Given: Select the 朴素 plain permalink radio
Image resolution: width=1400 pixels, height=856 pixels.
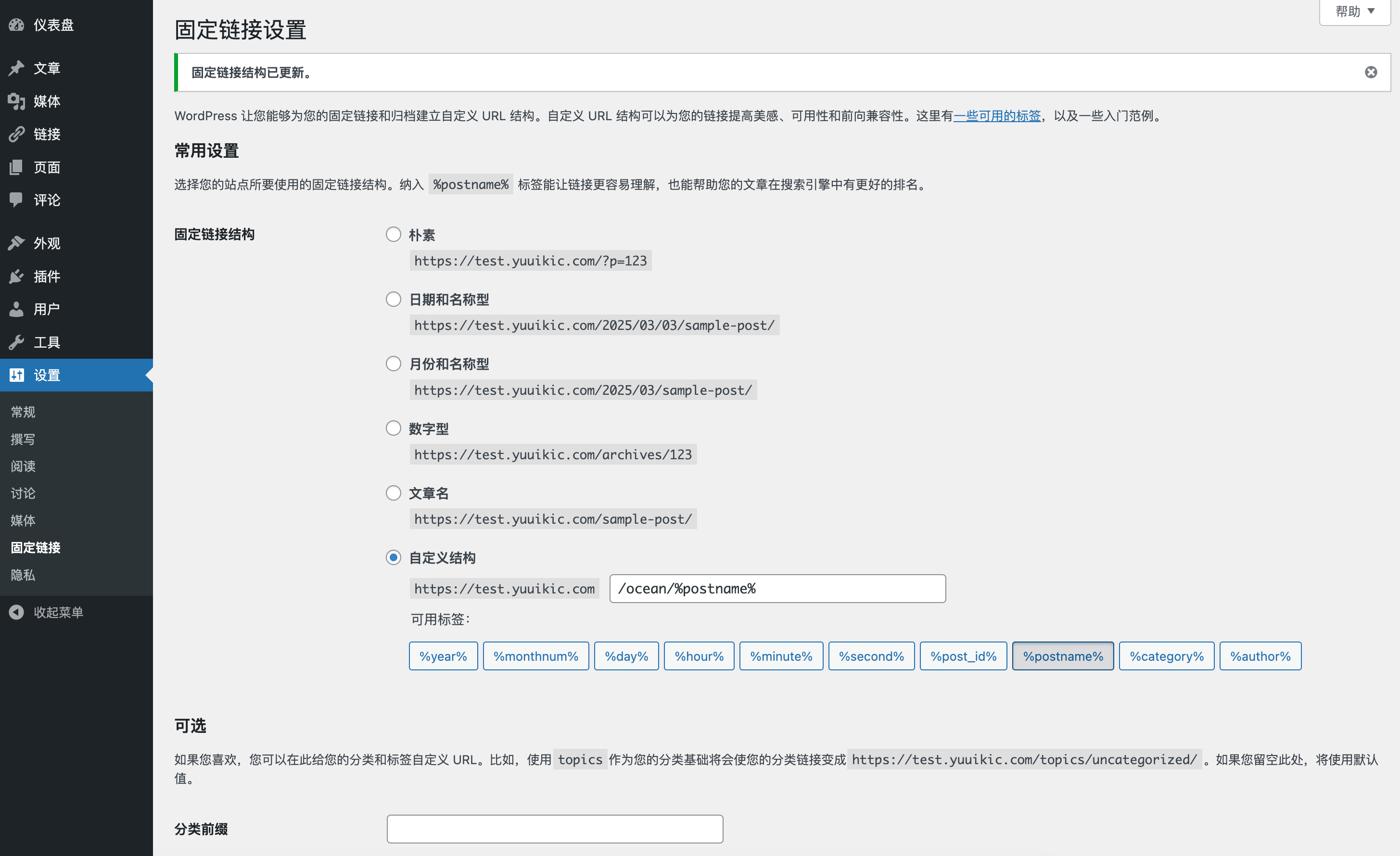Looking at the screenshot, I should point(393,235).
